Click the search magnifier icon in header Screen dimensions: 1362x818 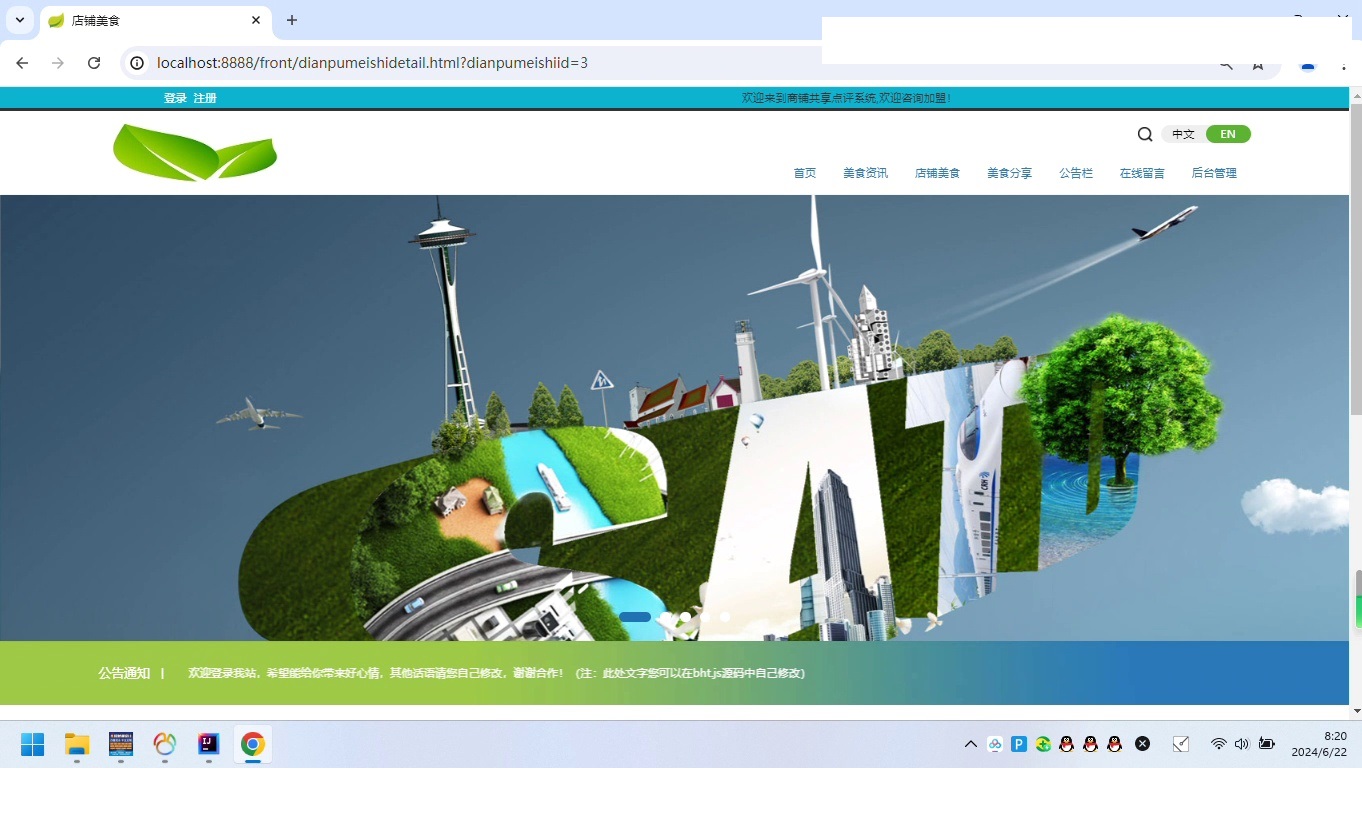tap(1145, 134)
